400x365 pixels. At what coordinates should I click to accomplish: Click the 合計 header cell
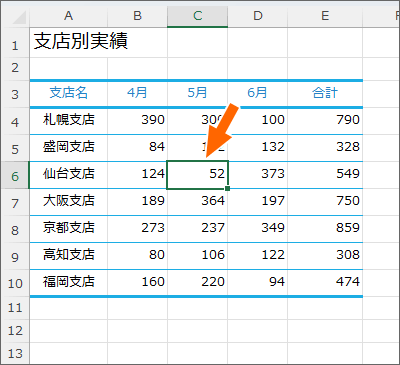point(325,93)
